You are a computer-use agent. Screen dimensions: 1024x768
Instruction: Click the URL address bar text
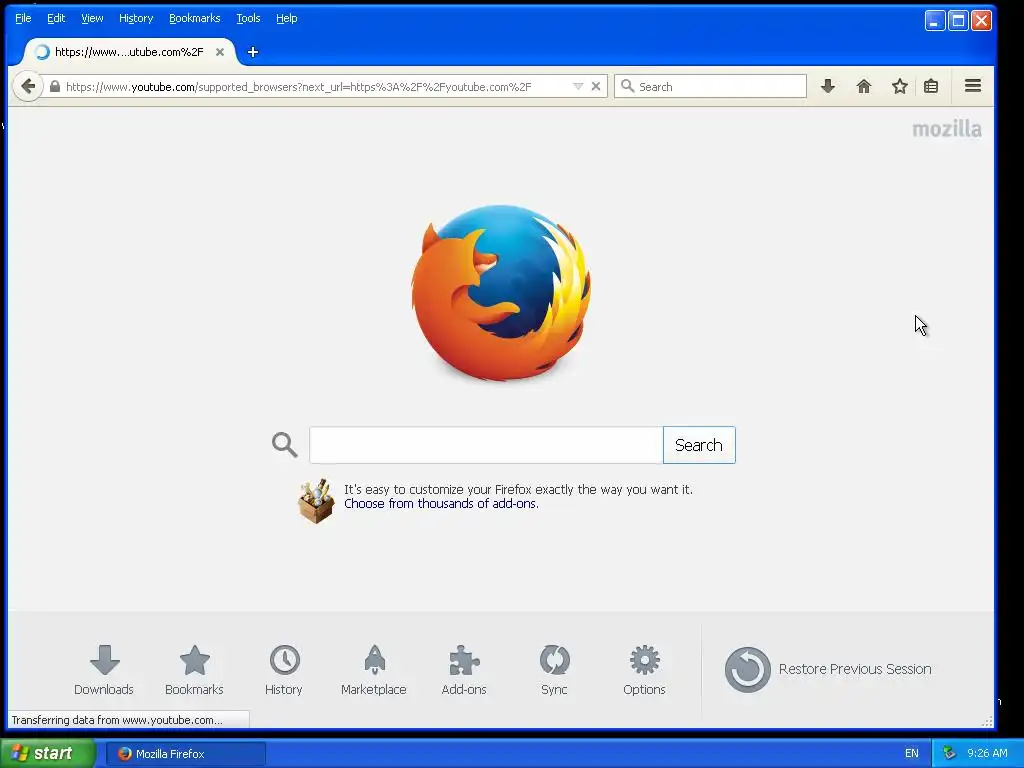pos(298,87)
